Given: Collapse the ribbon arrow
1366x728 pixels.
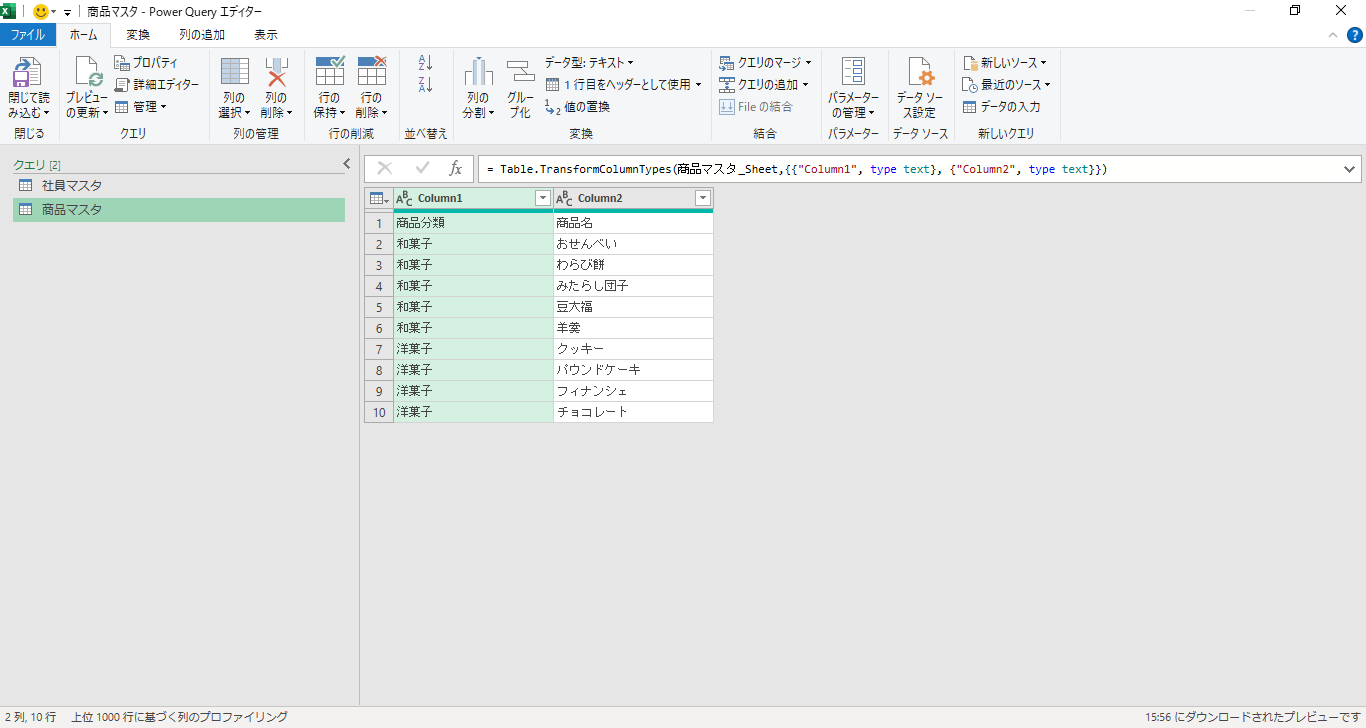Looking at the screenshot, I should click(x=1331, y=35).
